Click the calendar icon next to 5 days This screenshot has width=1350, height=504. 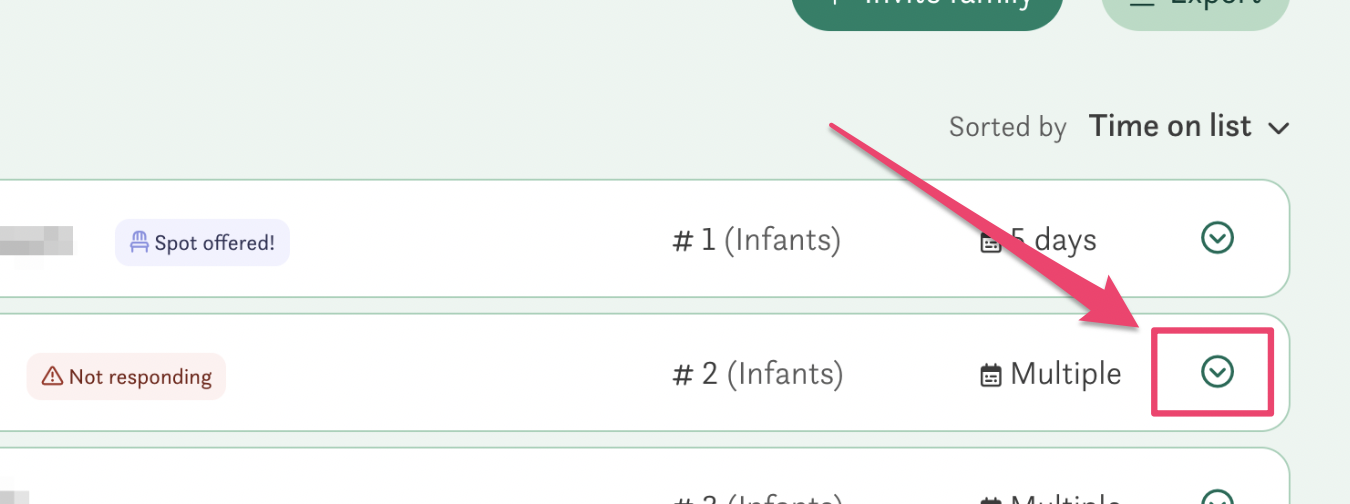click(991, 243)
